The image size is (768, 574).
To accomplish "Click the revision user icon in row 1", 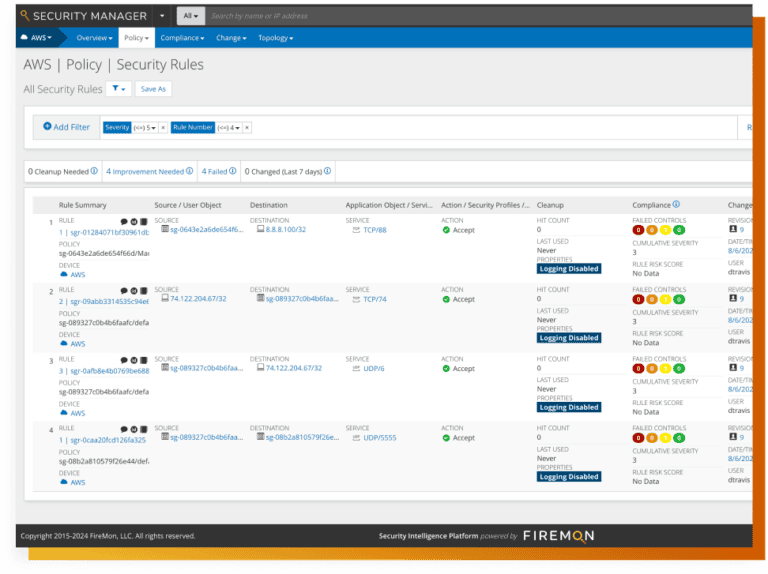I will pyautogui.click(x=732, y=229).
